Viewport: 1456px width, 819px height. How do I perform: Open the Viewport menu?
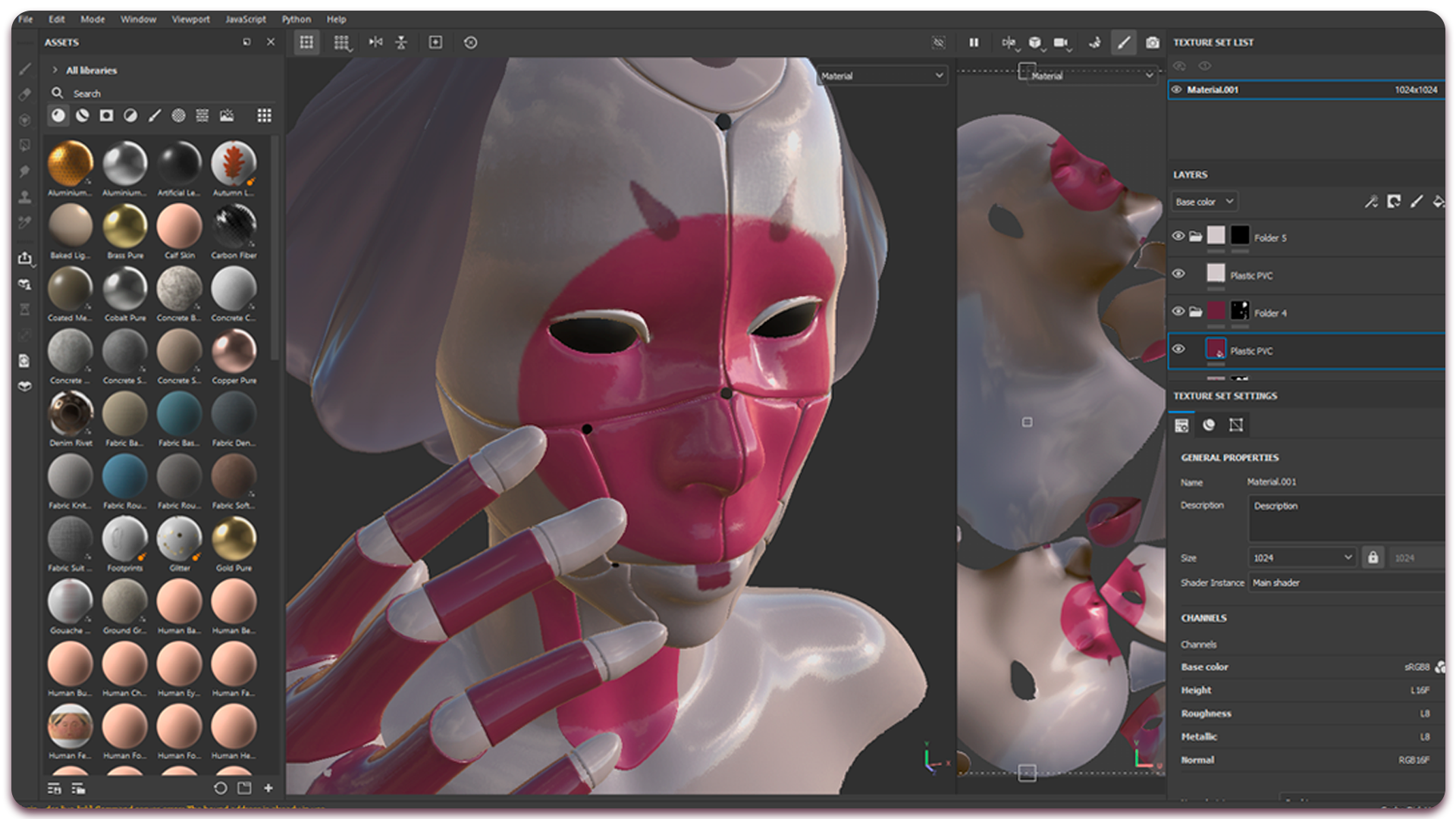(x=190, y=19)
